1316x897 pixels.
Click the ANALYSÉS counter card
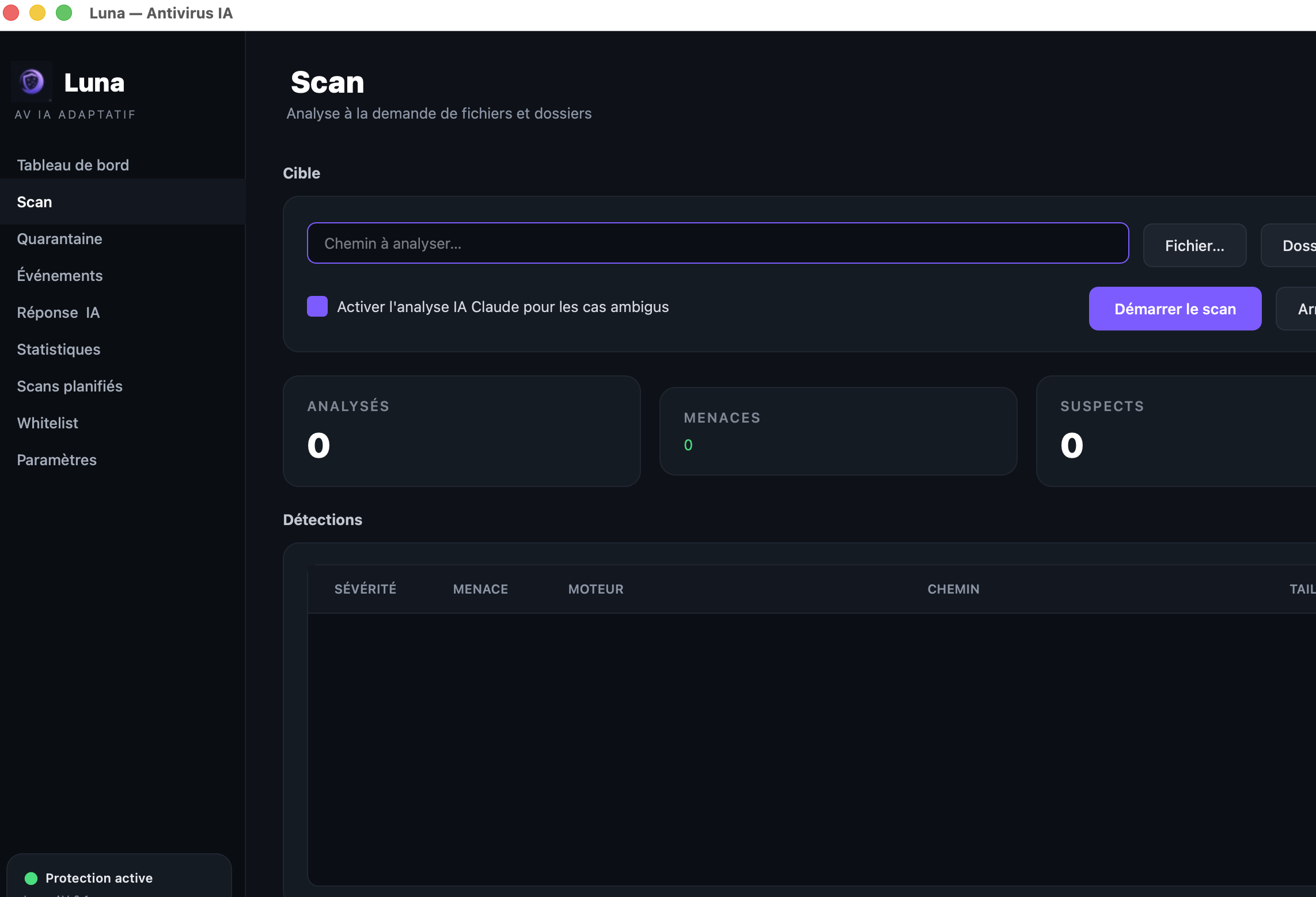coord(461,431)
